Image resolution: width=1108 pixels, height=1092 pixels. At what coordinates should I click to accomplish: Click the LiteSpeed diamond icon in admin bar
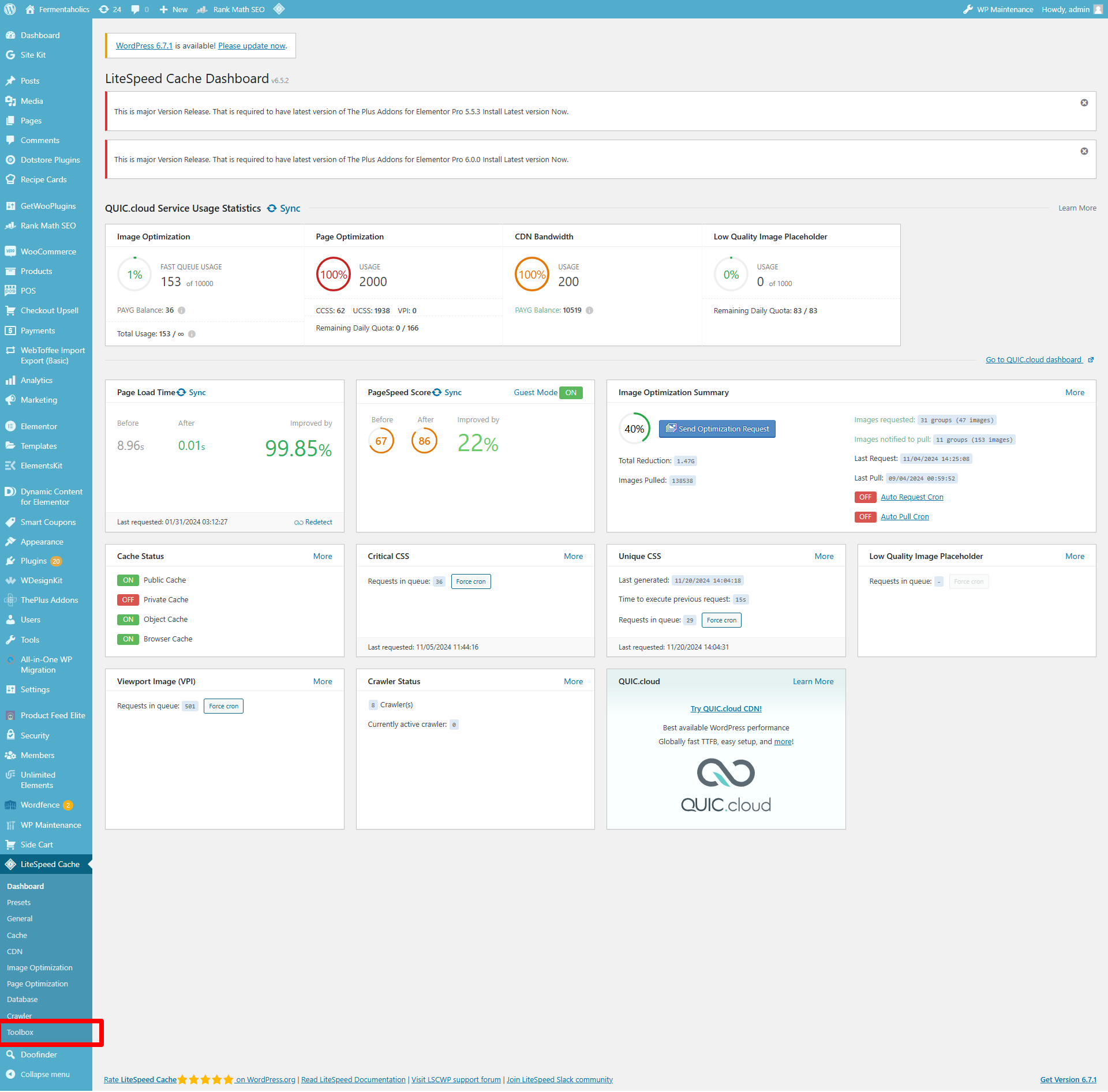(279, 9)
